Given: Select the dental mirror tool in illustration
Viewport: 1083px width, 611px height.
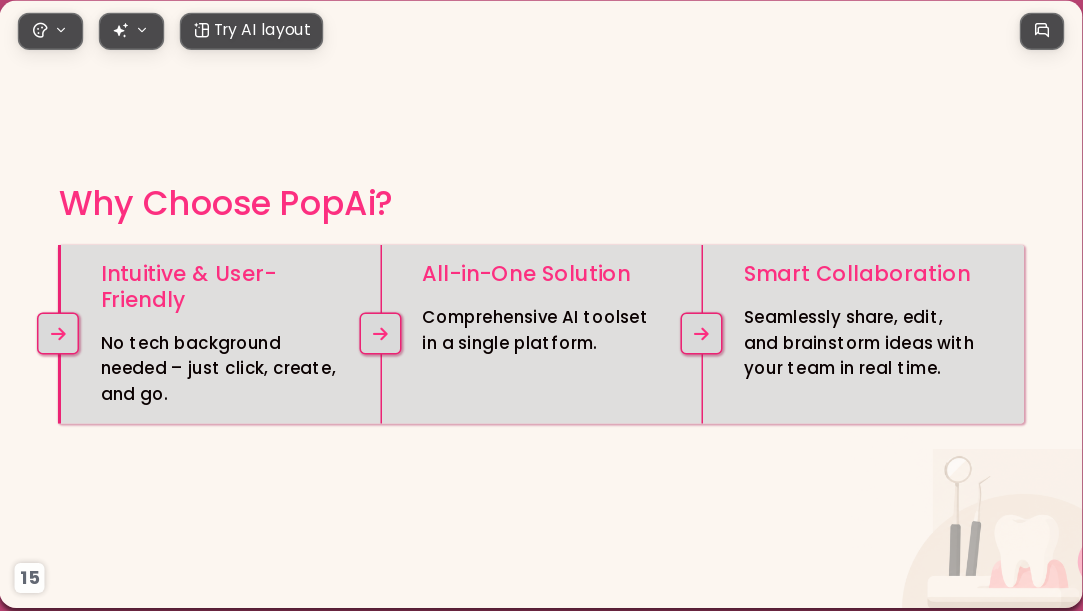Looking at the screenshot, I should [x=958, y=516].
